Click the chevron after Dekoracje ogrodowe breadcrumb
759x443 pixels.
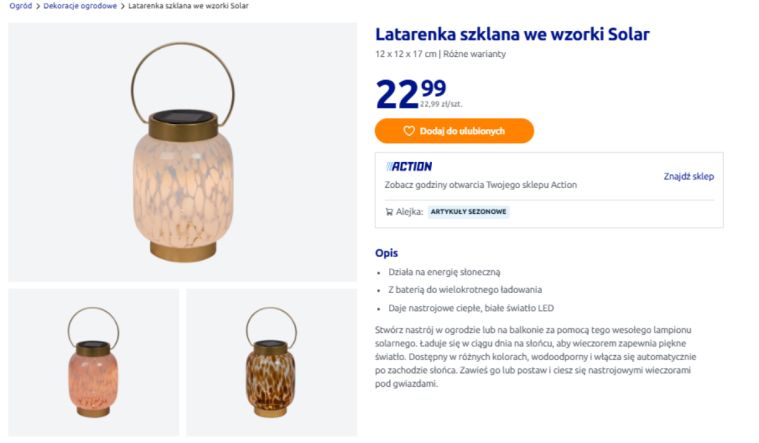123,6
